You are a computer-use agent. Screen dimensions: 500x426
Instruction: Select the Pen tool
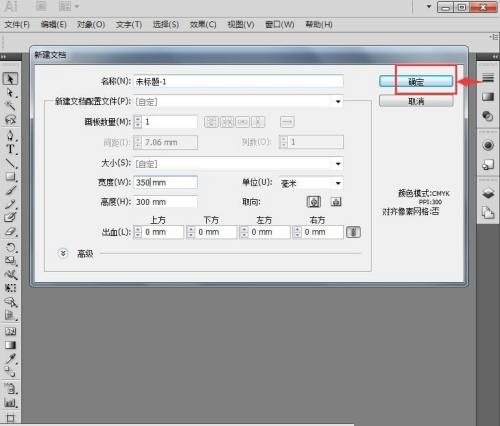pyautogui.click(x=10, y=136)
